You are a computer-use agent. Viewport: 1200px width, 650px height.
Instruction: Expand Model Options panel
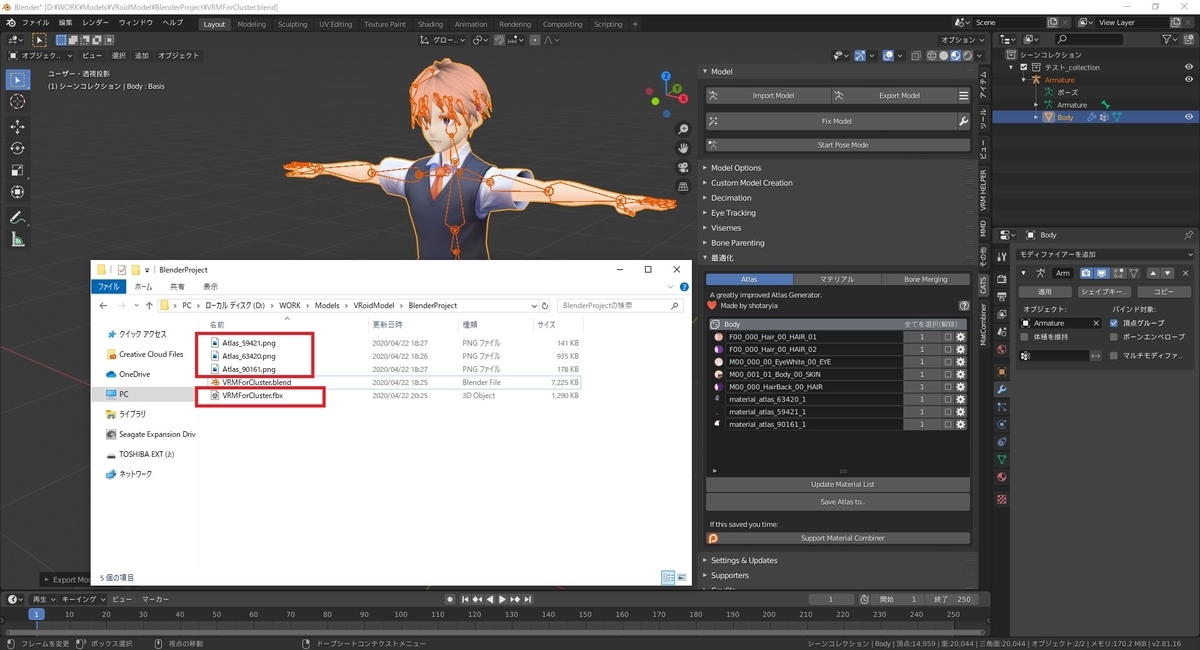pyautogui.click(x=736, y=168)
